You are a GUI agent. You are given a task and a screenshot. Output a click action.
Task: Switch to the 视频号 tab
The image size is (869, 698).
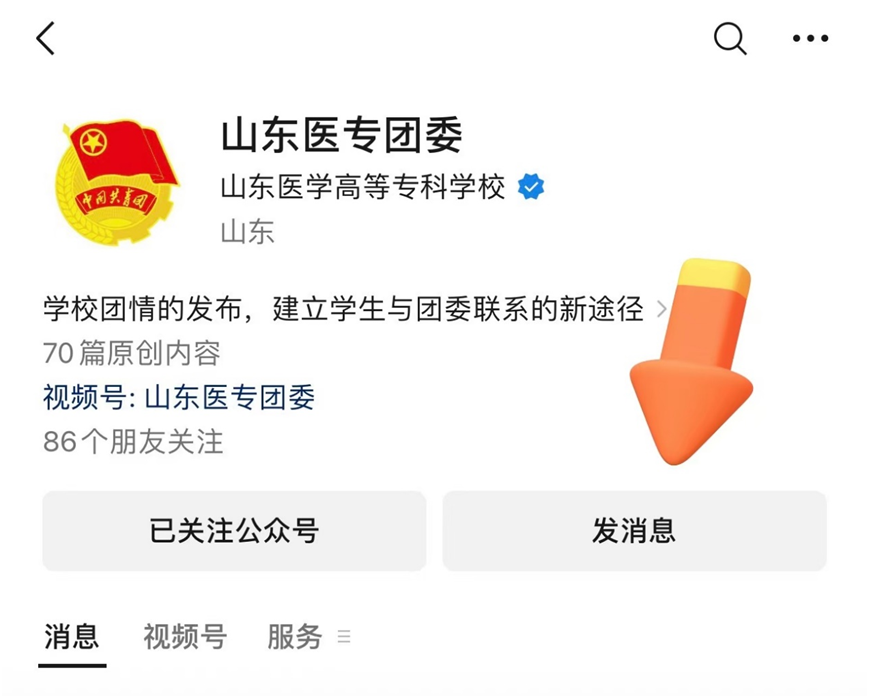(x=185, y=636)
